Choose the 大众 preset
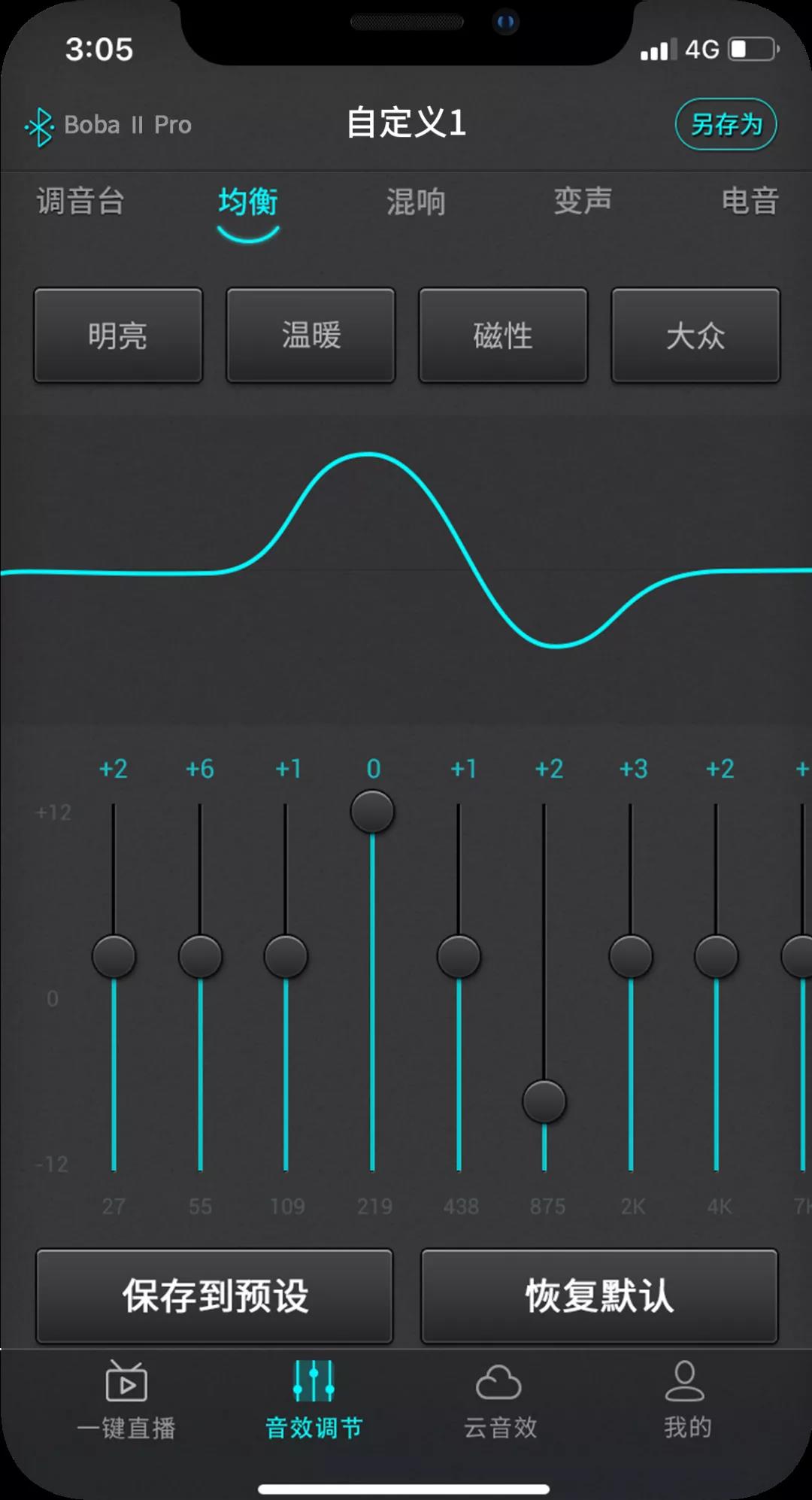The height and width of the screenshot is (1500, 812). coord(695,336)
